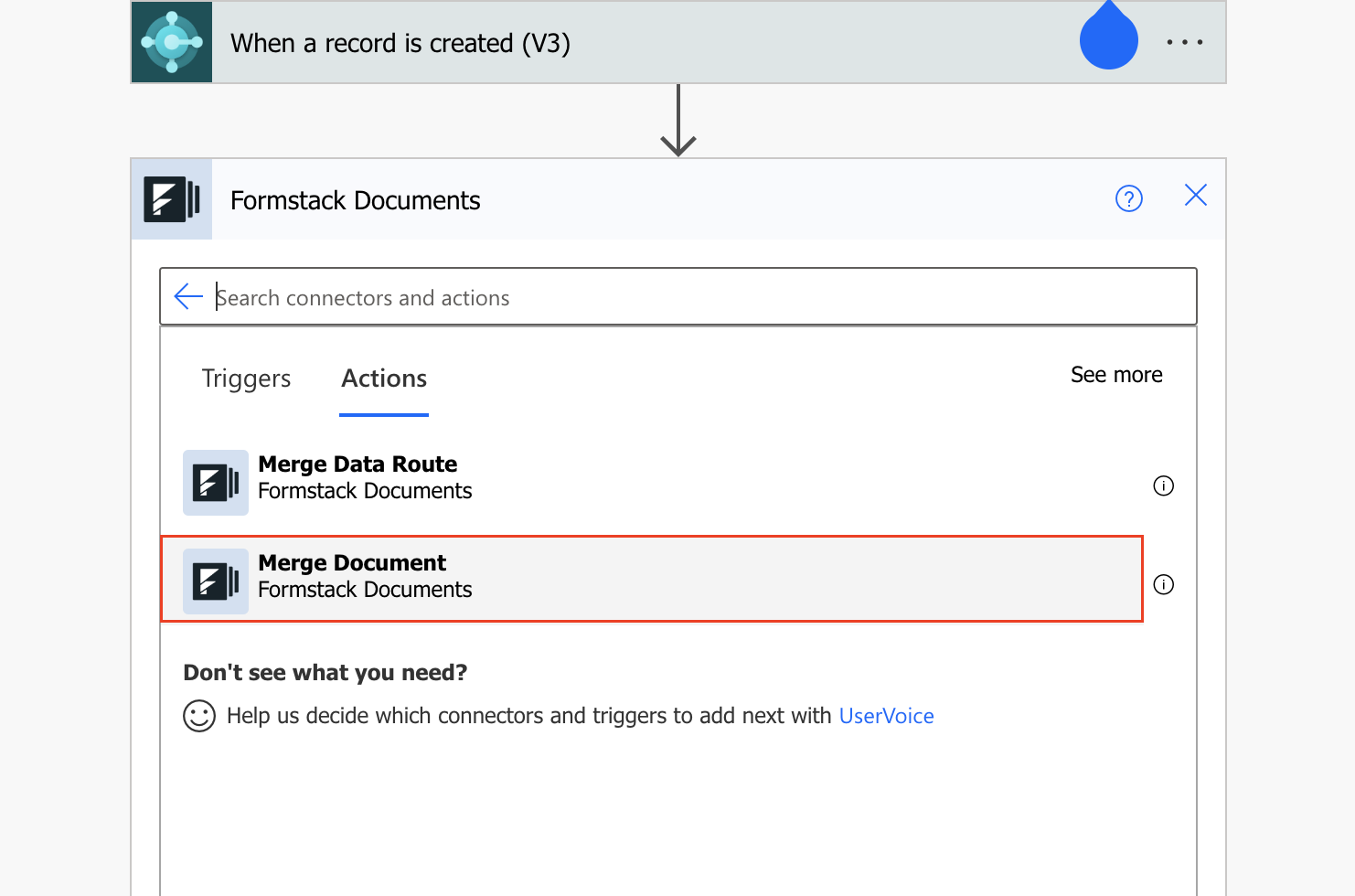This screenshot has width=1355, height=896.
Task: Expand the 'When a record is created (V3)' step
Action: [400, 43]
